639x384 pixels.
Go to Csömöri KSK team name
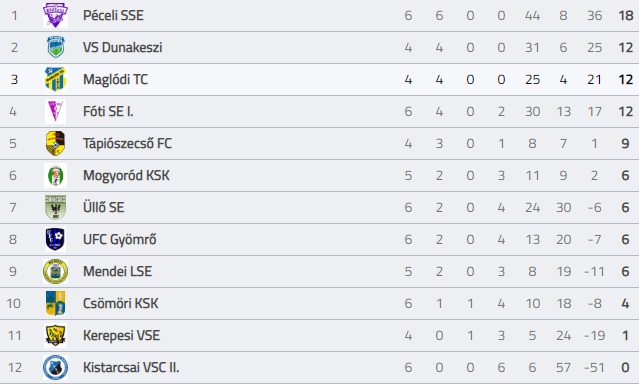tap(121, 303)
